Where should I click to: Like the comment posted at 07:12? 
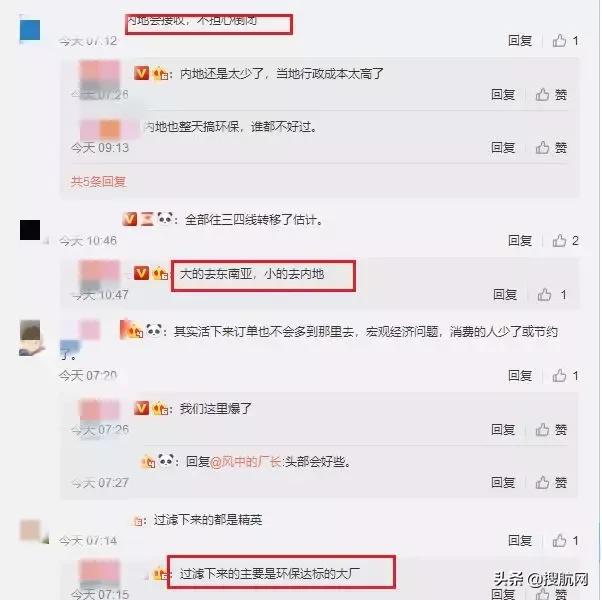[565, 40]
